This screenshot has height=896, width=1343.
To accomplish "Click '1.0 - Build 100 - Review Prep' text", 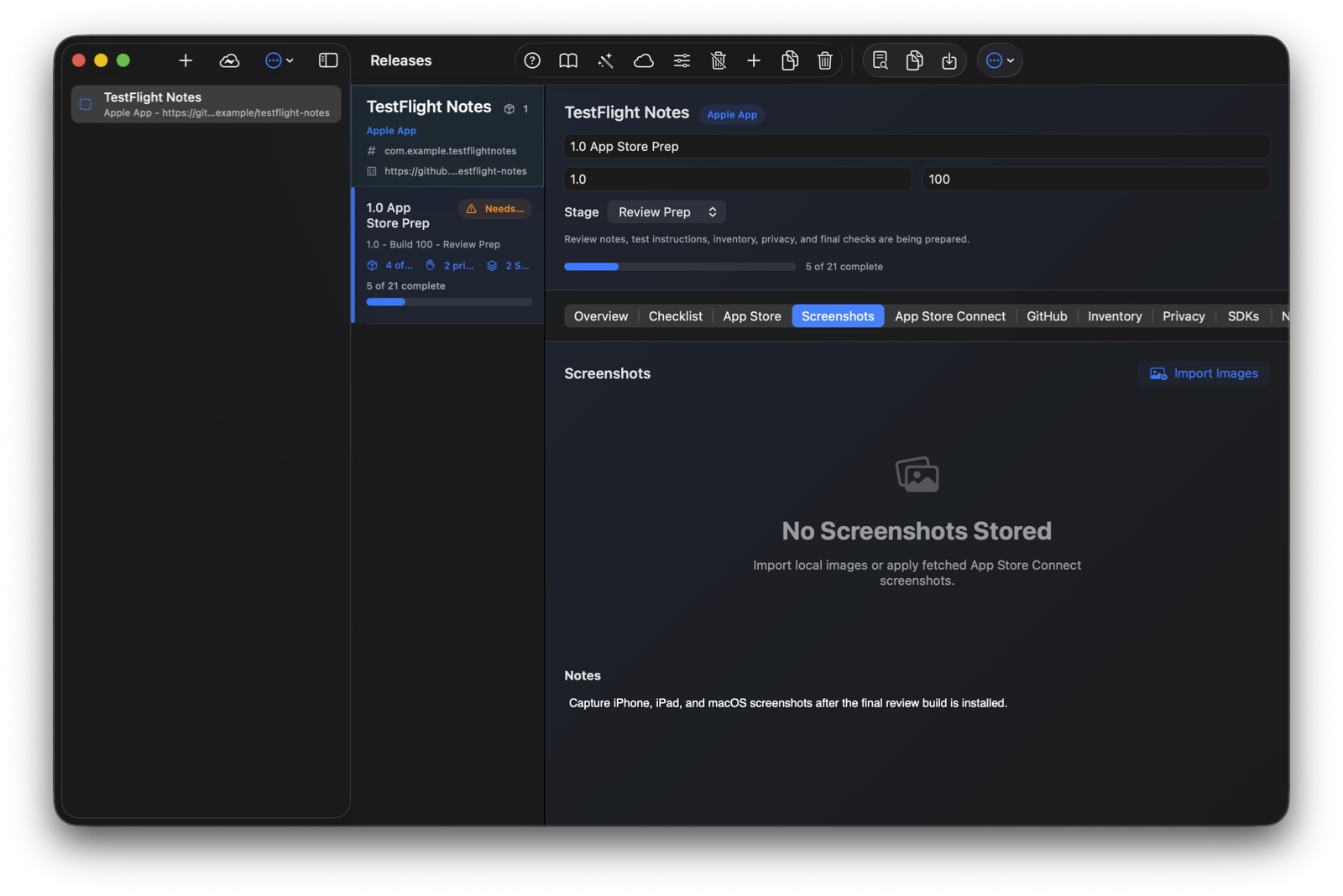I will 433,245.
